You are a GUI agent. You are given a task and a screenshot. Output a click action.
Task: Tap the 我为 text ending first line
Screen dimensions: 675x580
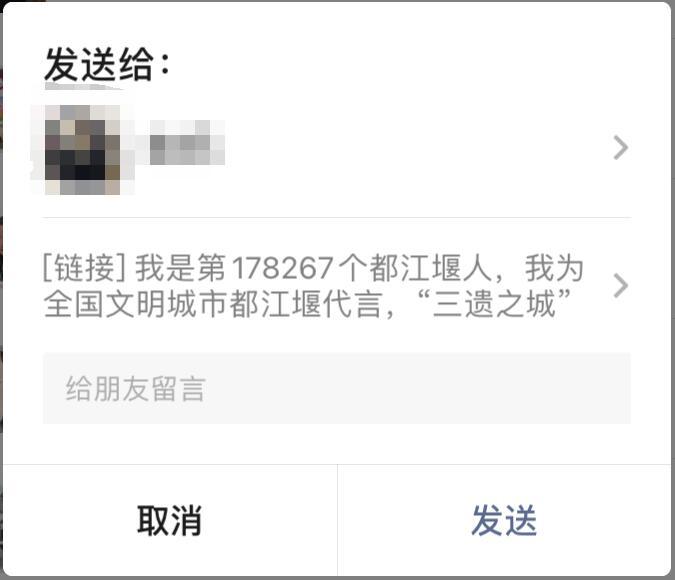[x=554, y=268]
